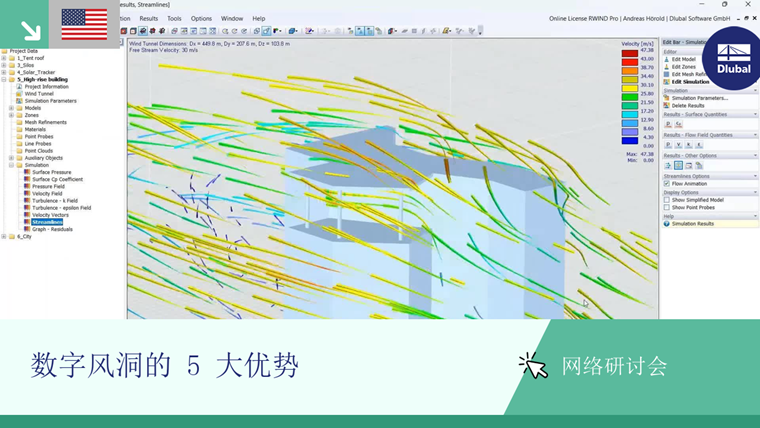Click the Surface Pressure 'p' result icon
This screenshot has height=428, width=760.
click(x=668, y=124)
